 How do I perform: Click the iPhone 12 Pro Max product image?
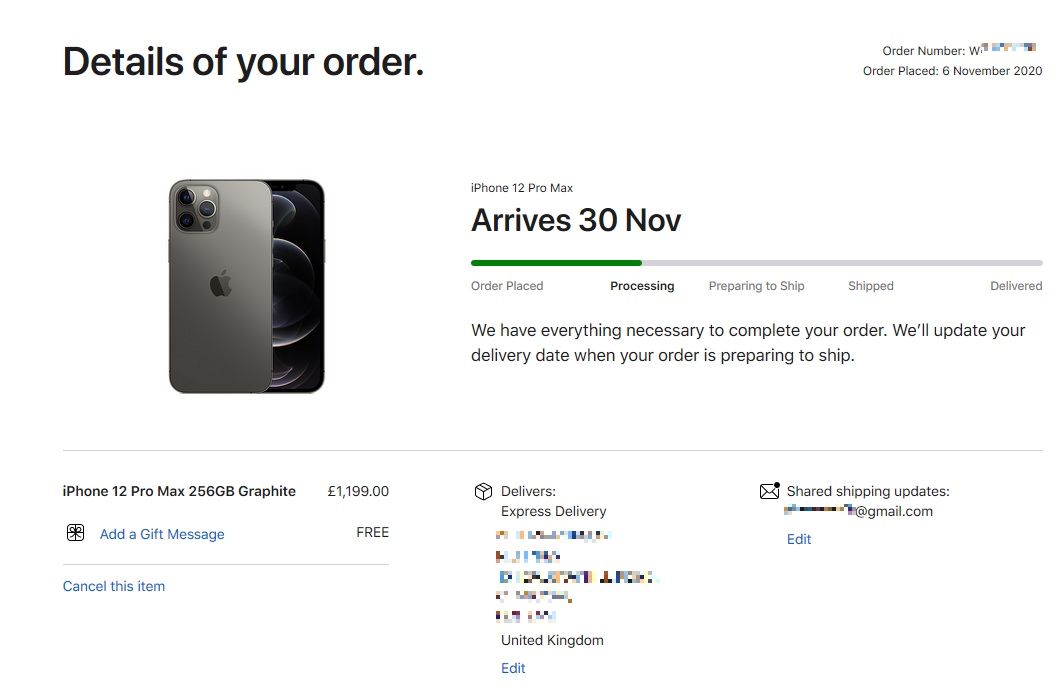(246, 286)
